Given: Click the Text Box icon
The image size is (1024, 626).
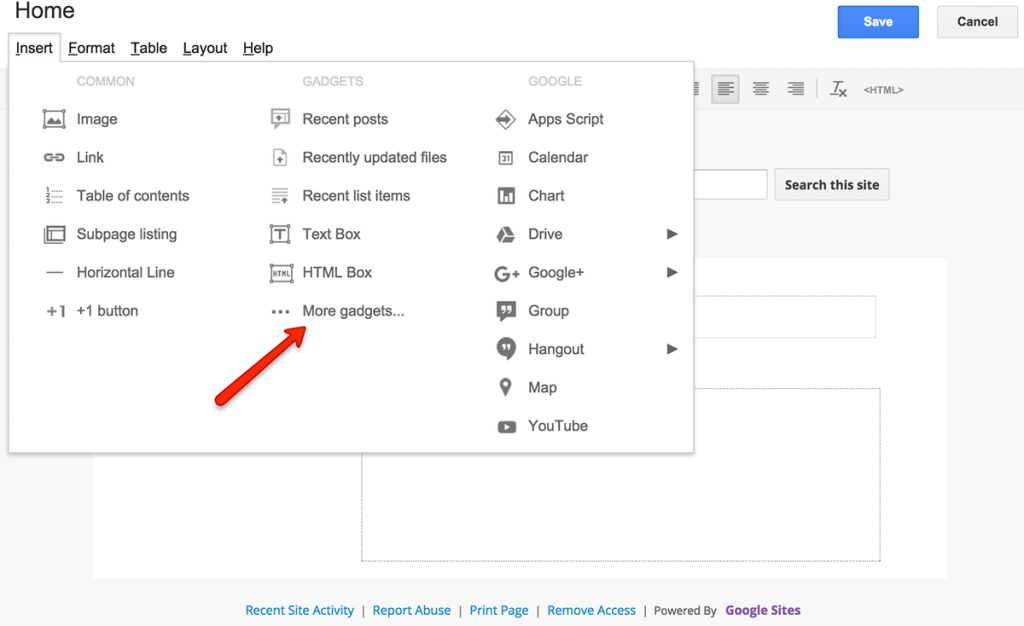Looking at the screenshot, I should click(x=280, y=234).
